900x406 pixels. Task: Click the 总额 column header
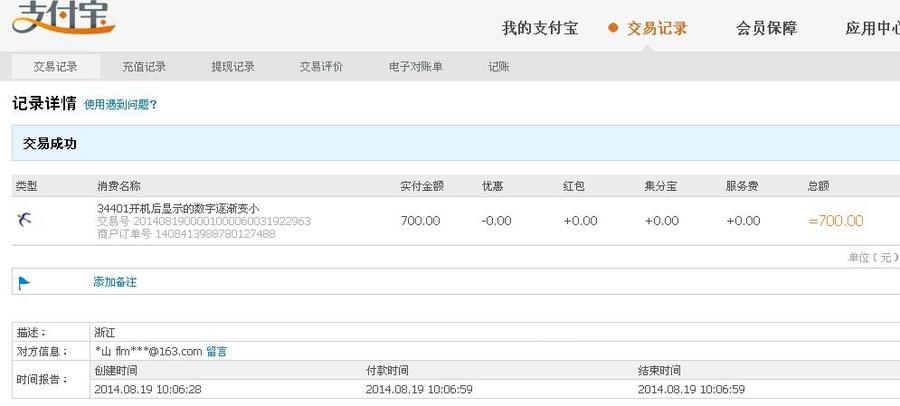tap(818, 186)
